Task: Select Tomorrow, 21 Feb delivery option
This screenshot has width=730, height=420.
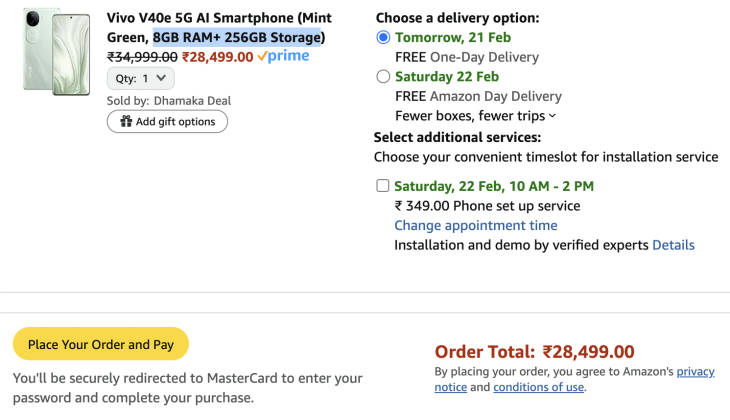Action: 384,38
